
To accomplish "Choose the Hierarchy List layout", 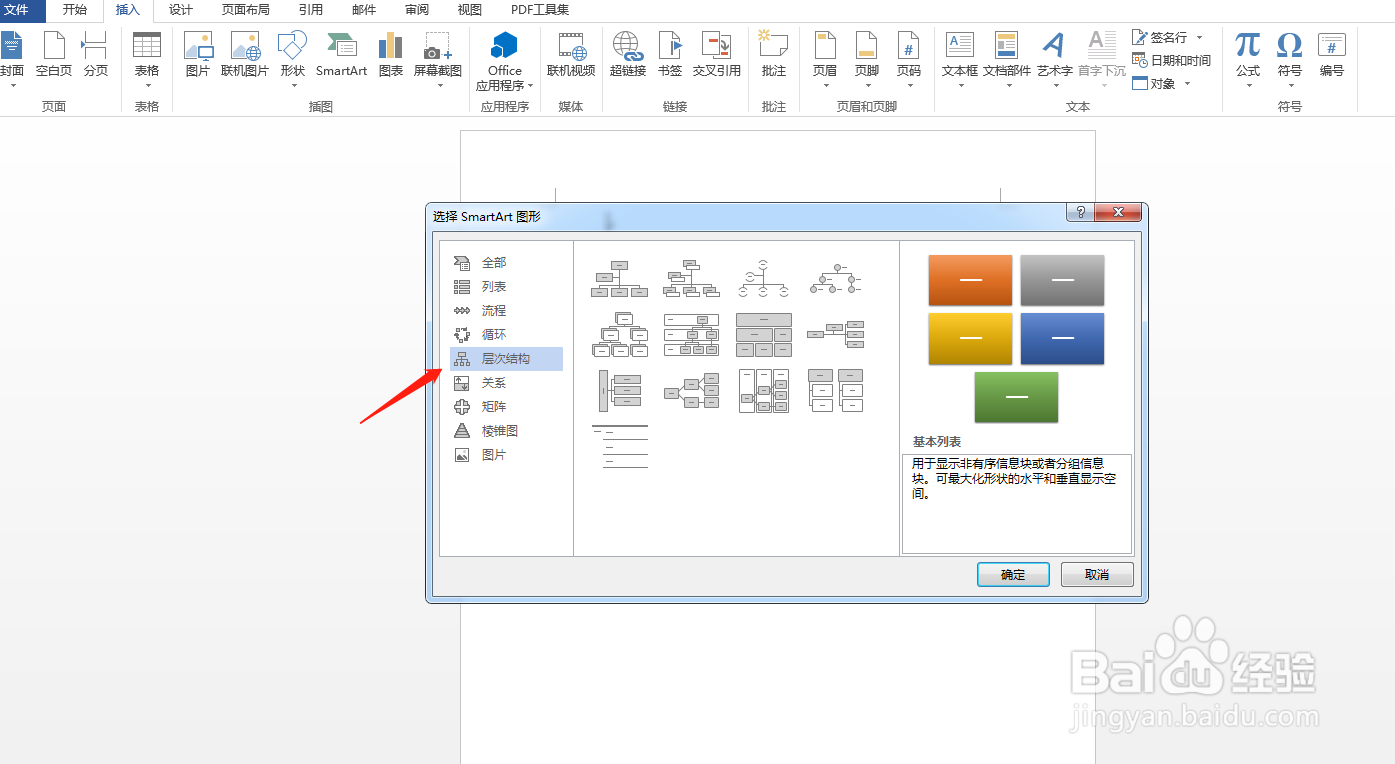I will [835, 391].
